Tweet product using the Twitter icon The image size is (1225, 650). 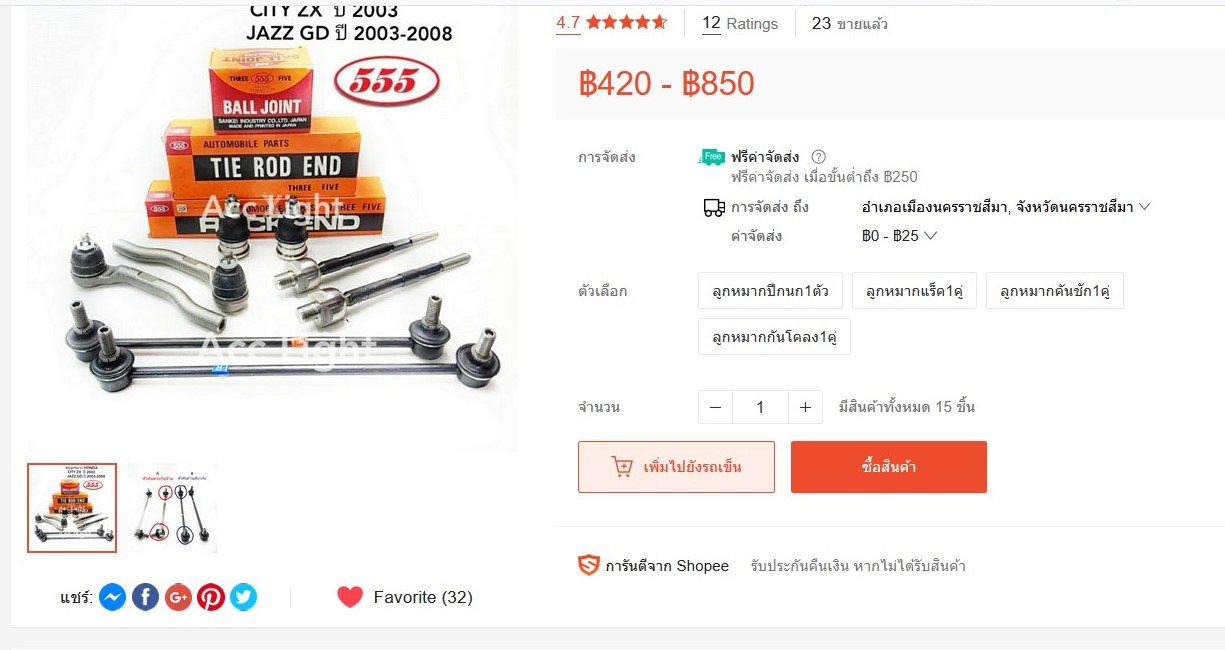click(x=243, y=597)
